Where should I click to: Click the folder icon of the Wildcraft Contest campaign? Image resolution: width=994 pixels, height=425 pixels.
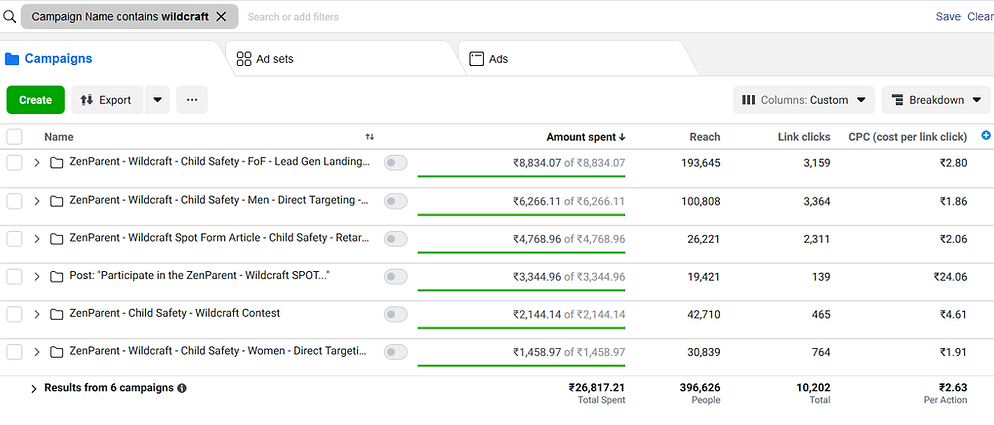tap(57, 314)
